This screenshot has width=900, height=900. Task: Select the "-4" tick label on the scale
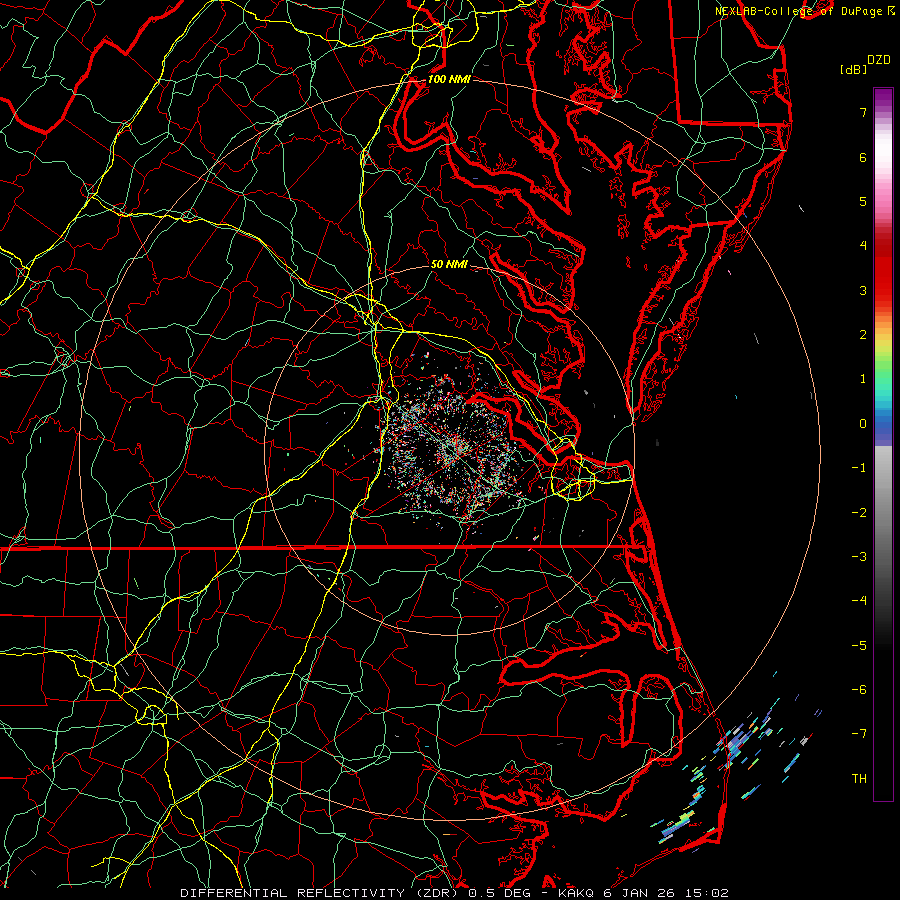[x=859, y=601]
